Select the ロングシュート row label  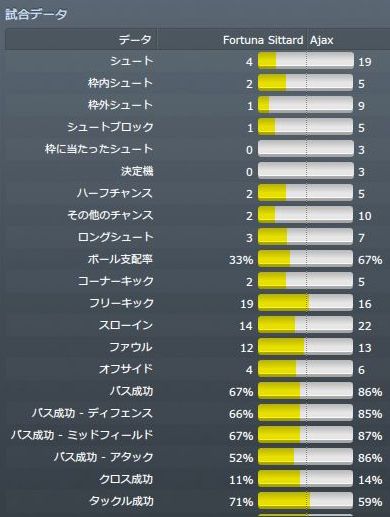coord(115,237)
